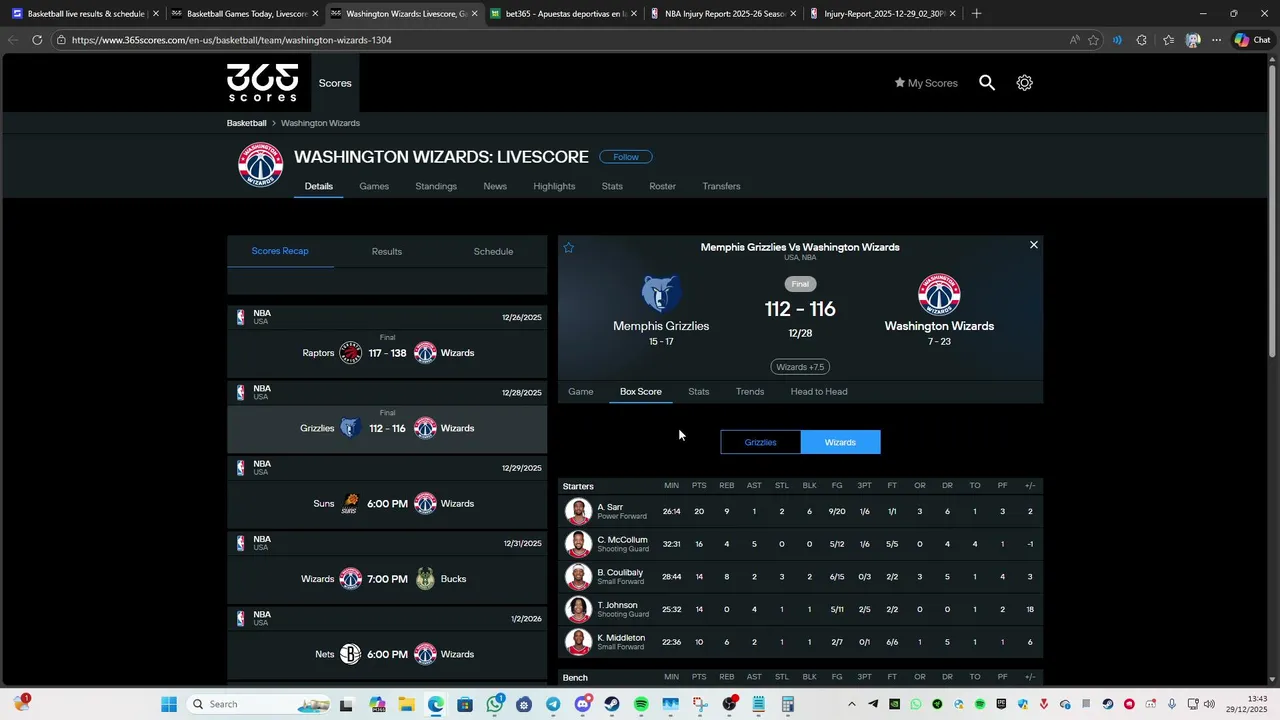
Task: Open a new browser tab
Action: click(x=977, y=14)
